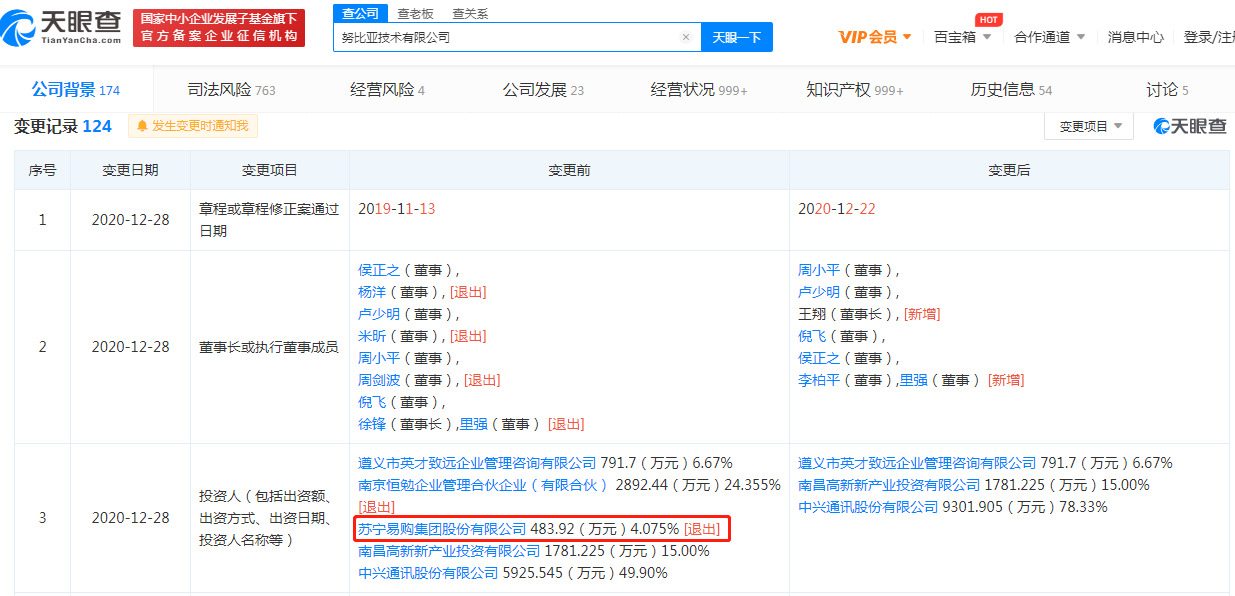
Task: Click the 章程或章程修正案通过日期 cell
Action: [x=269, y=220]
